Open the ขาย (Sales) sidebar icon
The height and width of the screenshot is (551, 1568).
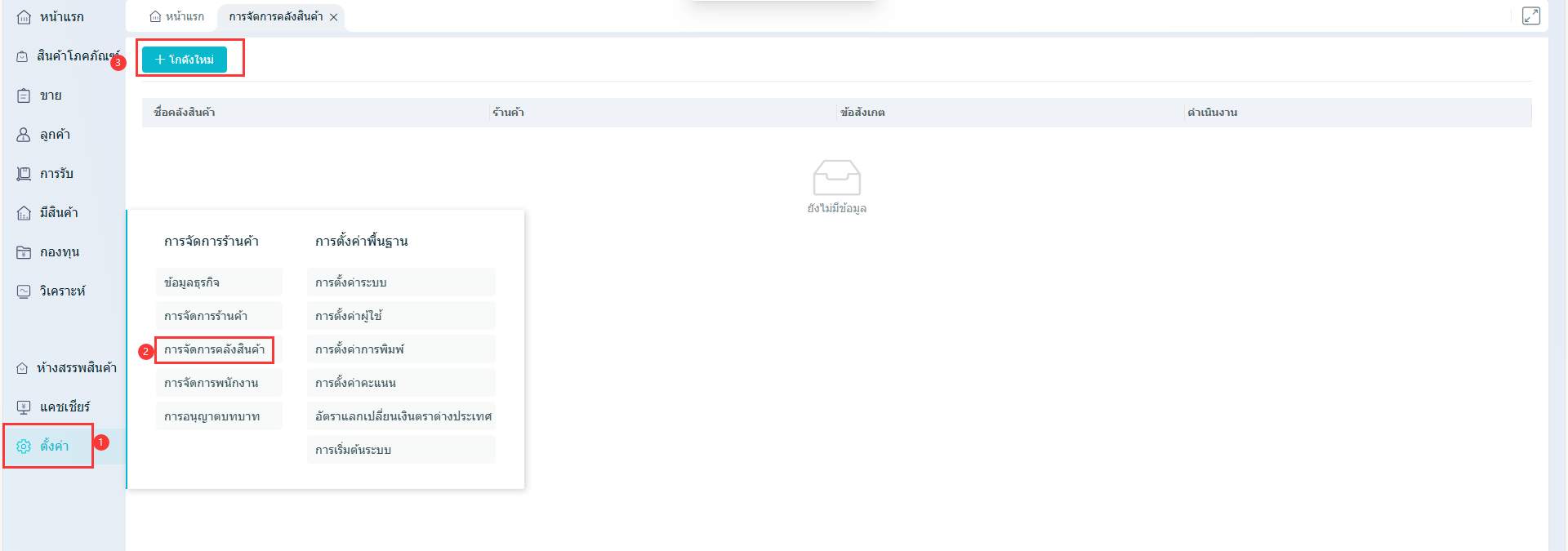coord(24,96)
